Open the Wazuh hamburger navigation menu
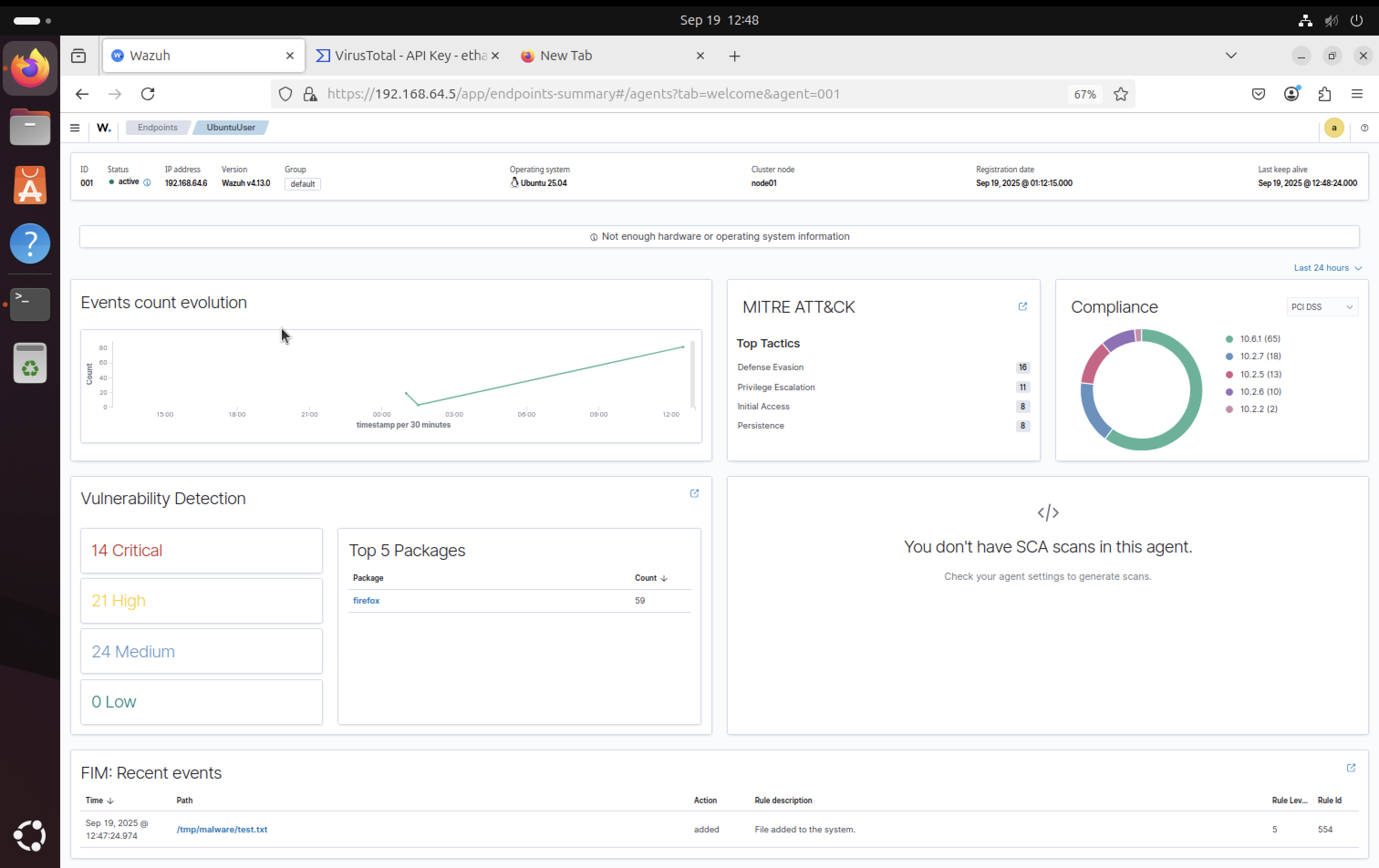 click(74, 128)
